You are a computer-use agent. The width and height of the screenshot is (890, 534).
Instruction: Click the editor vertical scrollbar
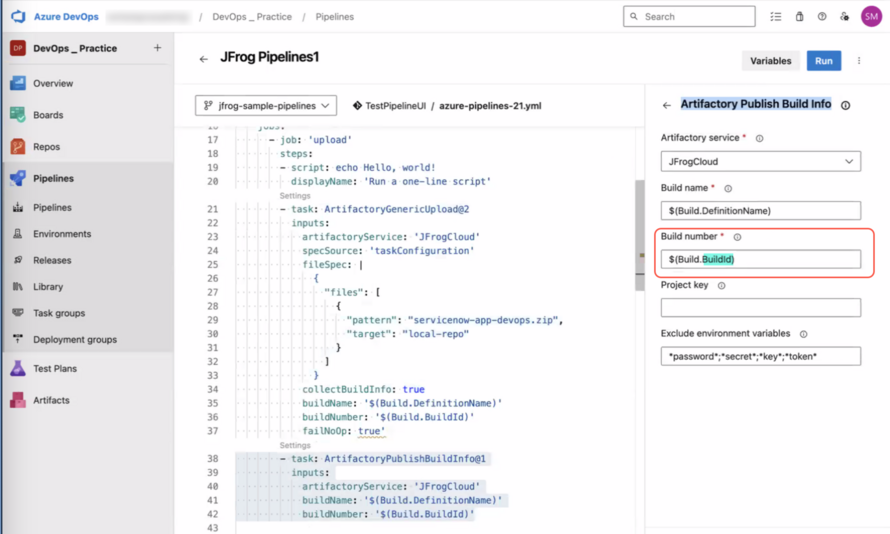(x=640, y=236)
